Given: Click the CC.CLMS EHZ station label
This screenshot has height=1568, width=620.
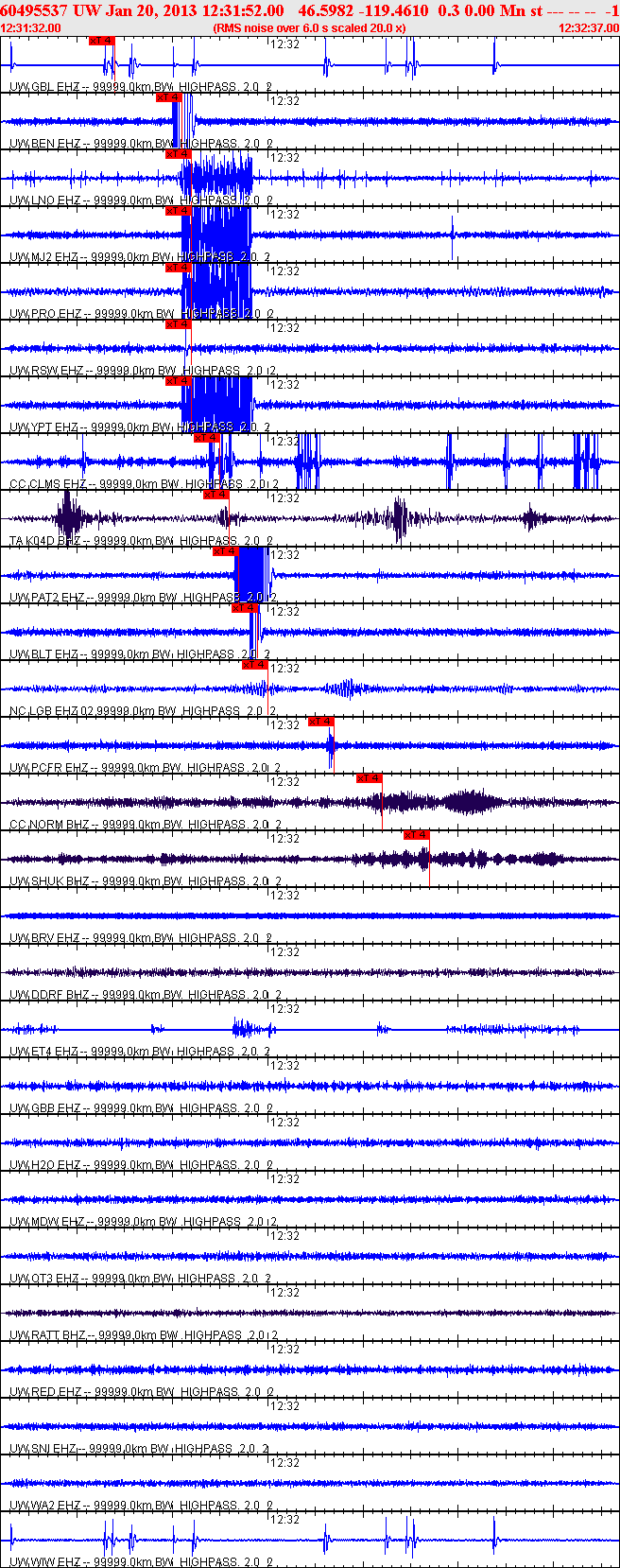Looking at the screenshot, I should (x=48, y=484).
